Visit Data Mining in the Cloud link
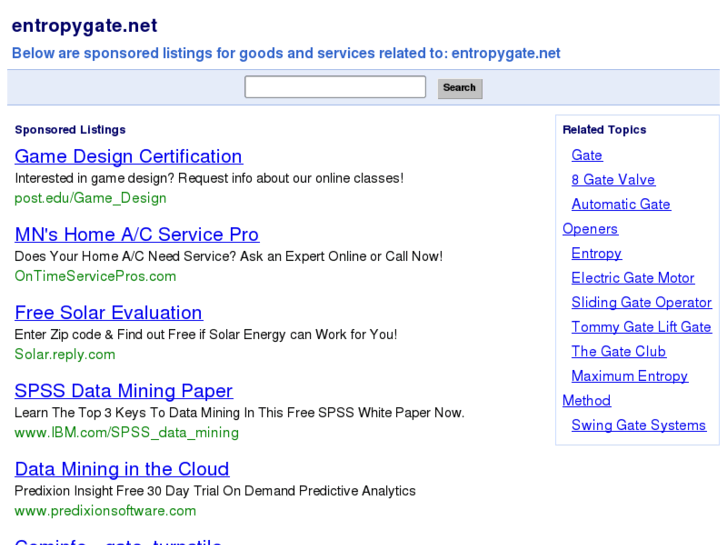This screenshot has height=545, width=727. pos(121,468)
